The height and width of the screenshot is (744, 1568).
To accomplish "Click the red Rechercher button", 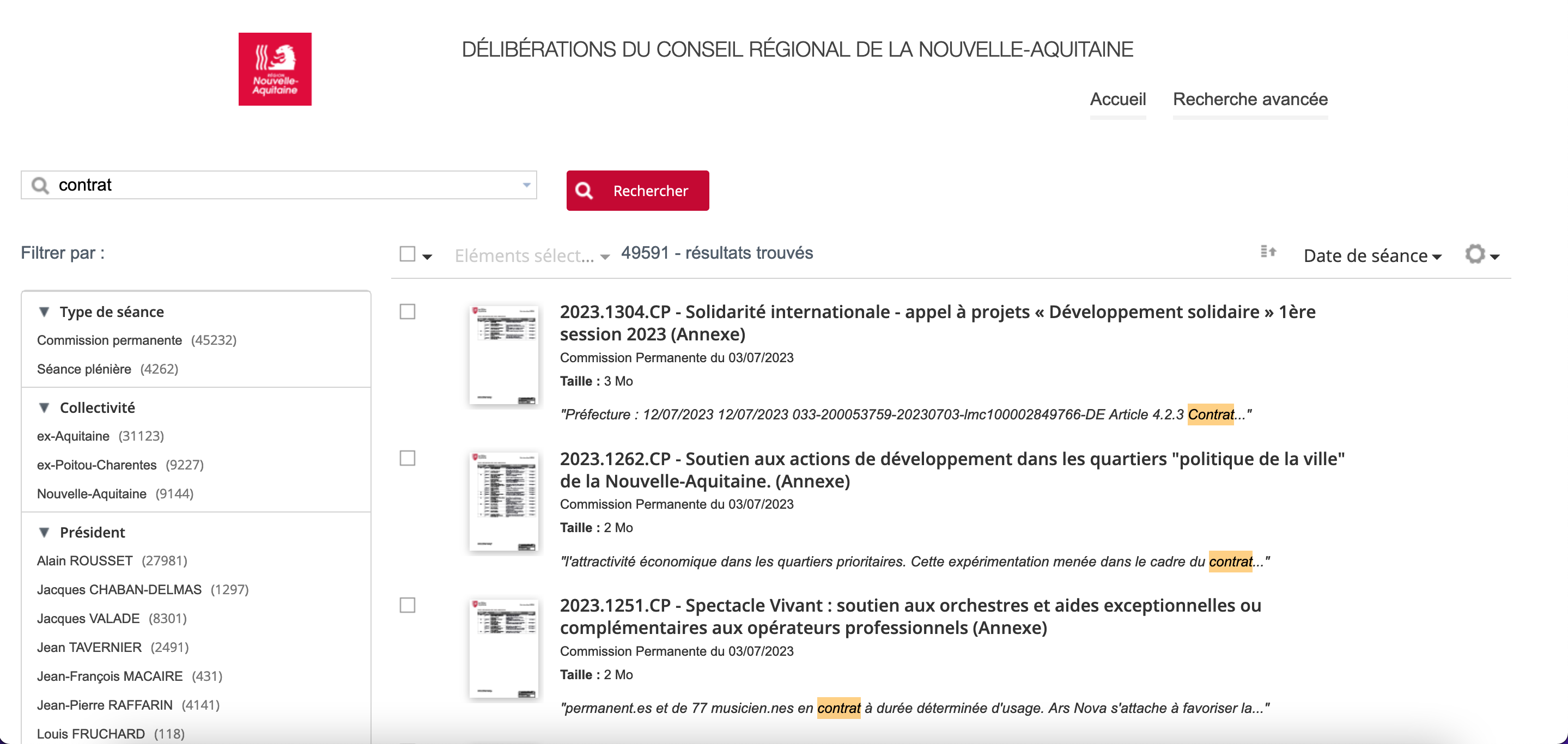I will (x=637, y=191).
